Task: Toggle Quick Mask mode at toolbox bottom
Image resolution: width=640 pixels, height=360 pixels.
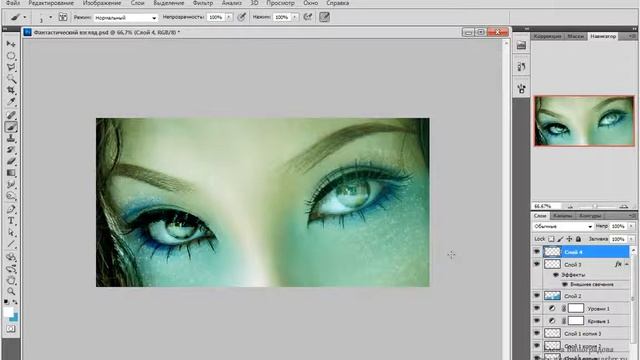Action: tap(11, 329)
